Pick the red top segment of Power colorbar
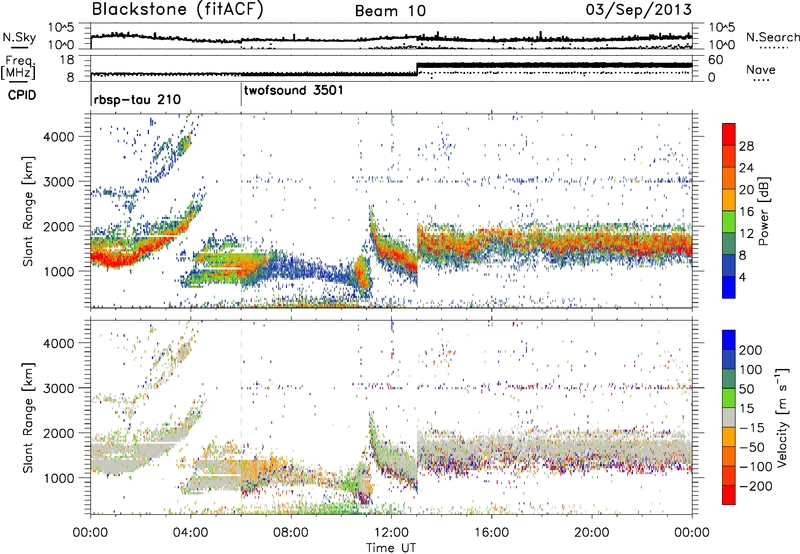Viewport: 800px width, 554px height. [x=729, y=134]
